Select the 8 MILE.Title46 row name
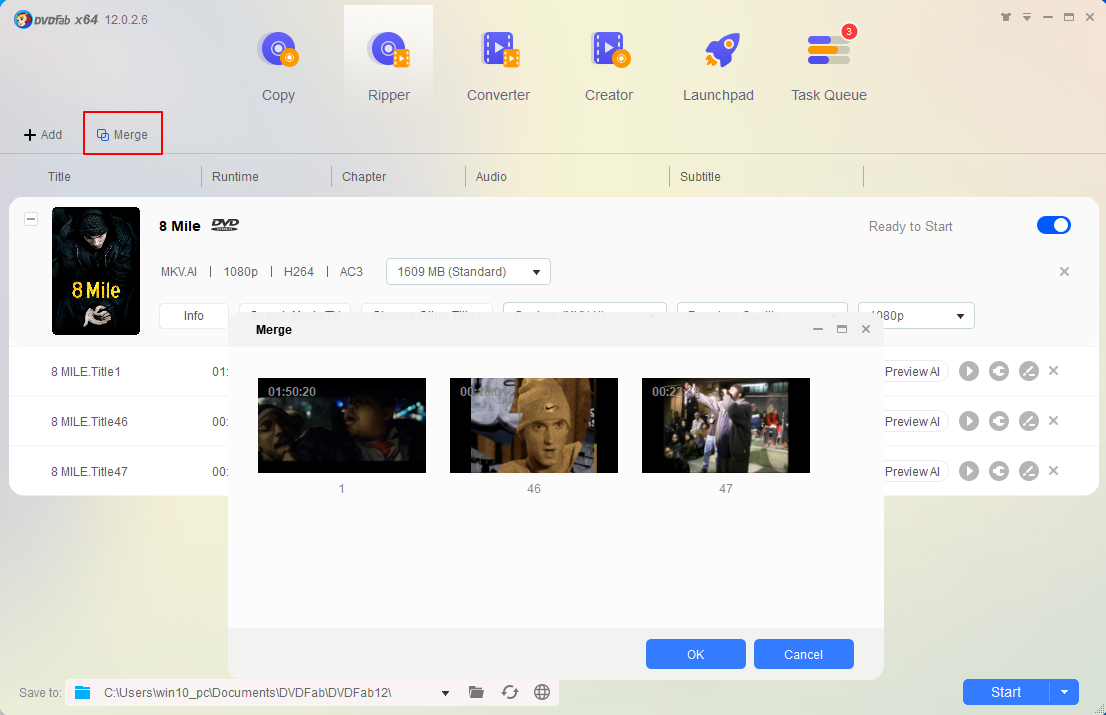The height and width of the screenshot is (715, 1106). pos(90,422)
